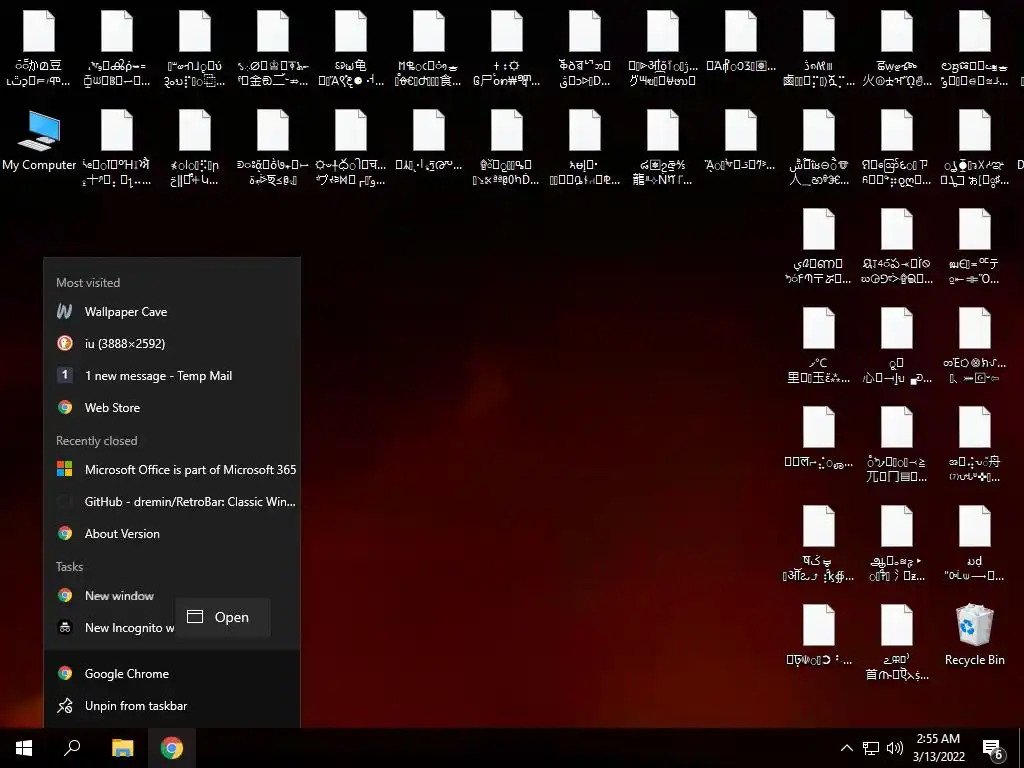The width and height of the screenshot is (1024, 768).
Task: Select the Recycle Bin desktop icon
Action: click(x=974, y=635)
